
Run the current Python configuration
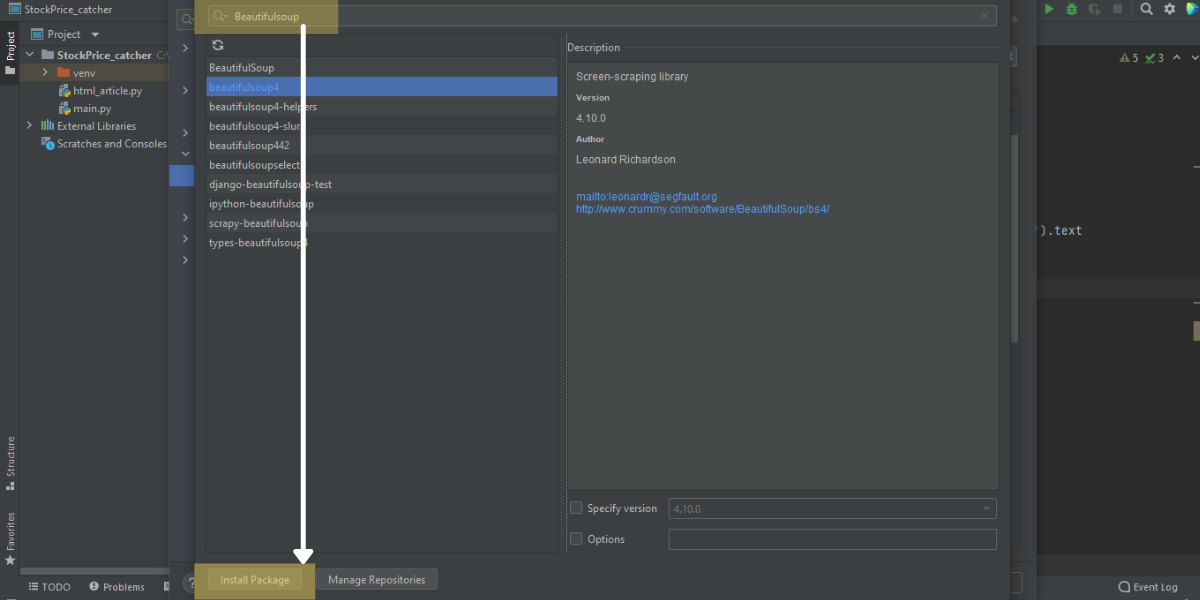tap(1048, 9)
